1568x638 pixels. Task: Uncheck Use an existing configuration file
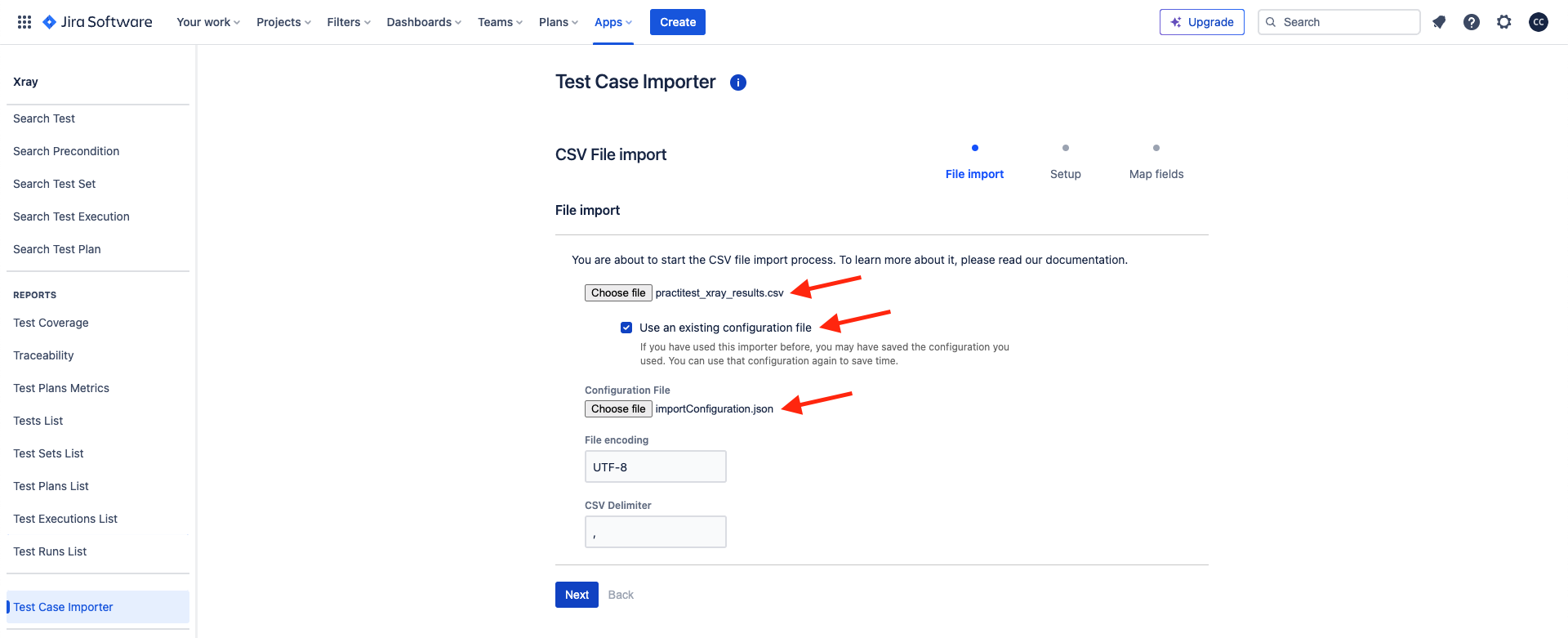pyautogui.click(x=626, y=328)
